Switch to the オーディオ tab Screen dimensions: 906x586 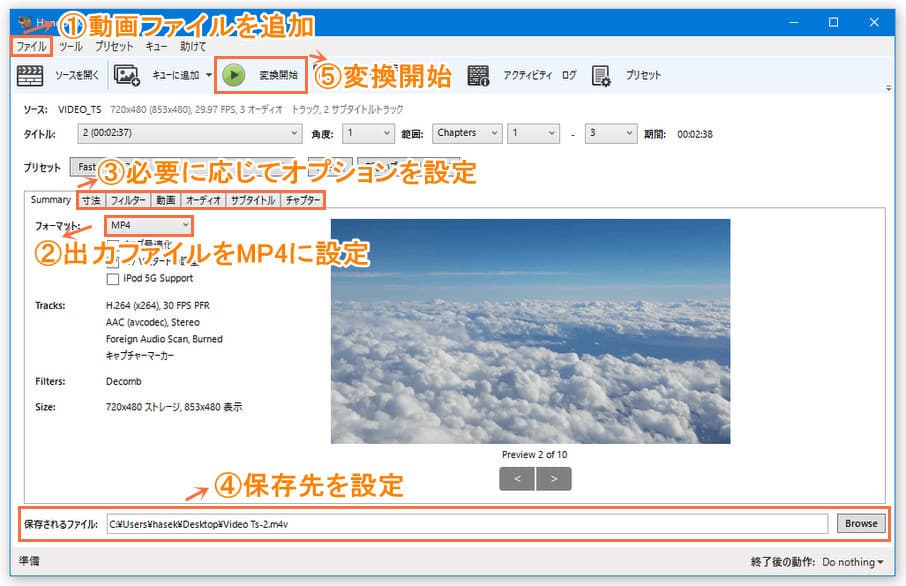(203, 200)
